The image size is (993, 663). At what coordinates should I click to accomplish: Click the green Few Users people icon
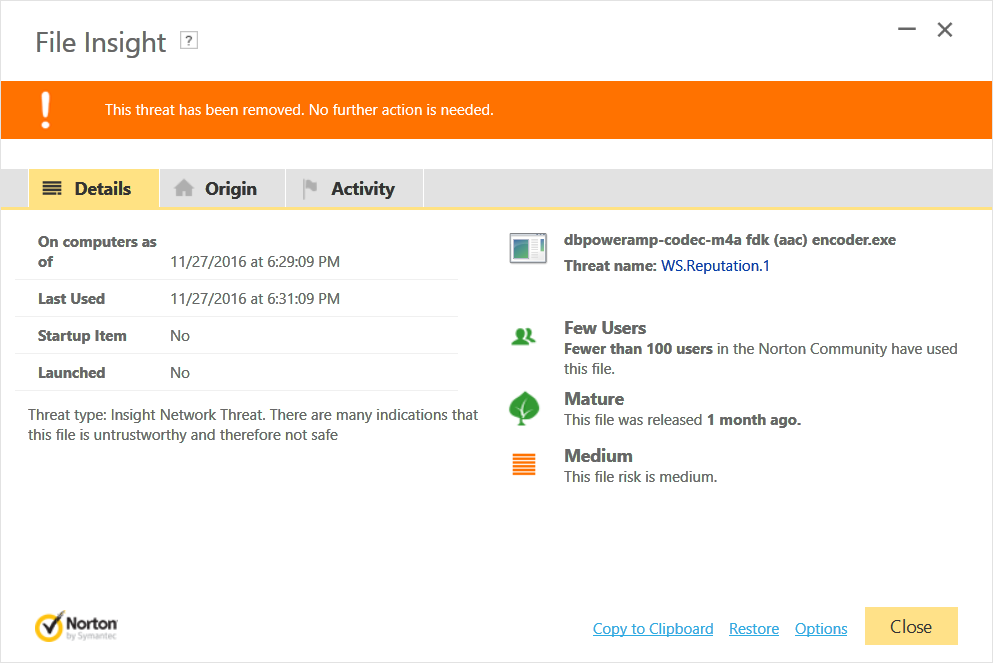pyautogui.click(x=523, y=337)
